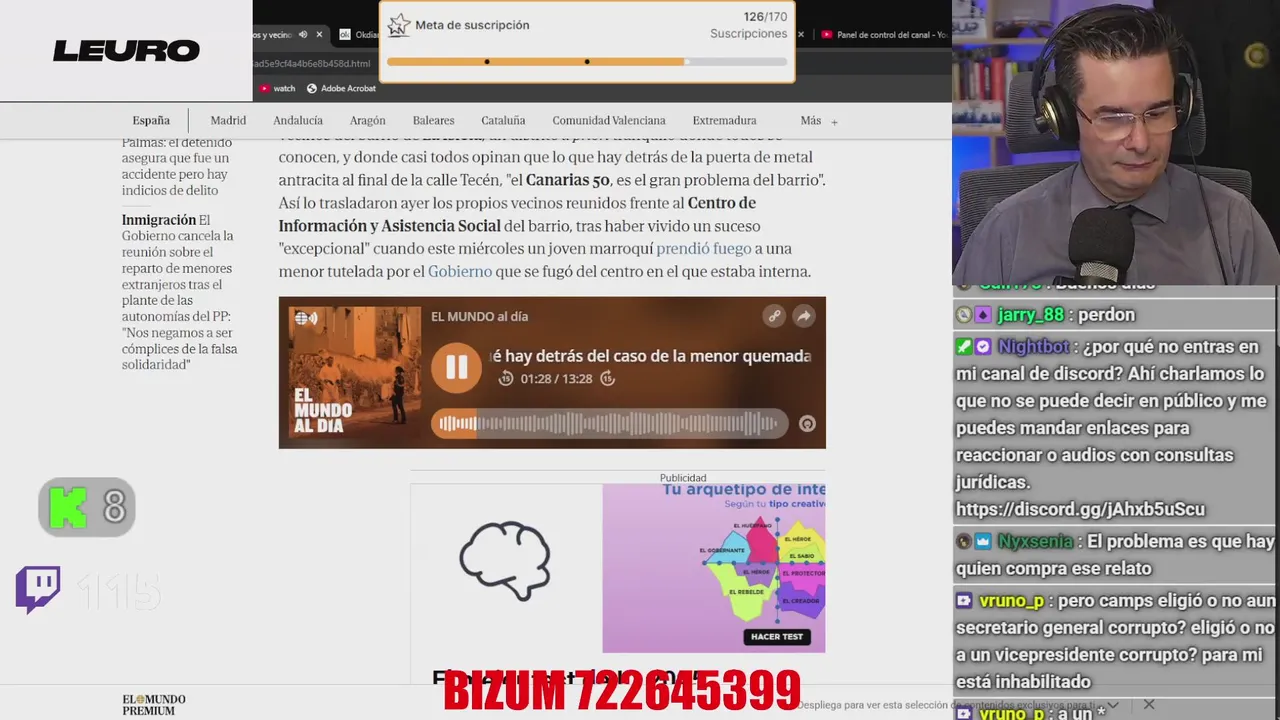
Task: Click the badge beside jarry_88
Action: point(983,315)
